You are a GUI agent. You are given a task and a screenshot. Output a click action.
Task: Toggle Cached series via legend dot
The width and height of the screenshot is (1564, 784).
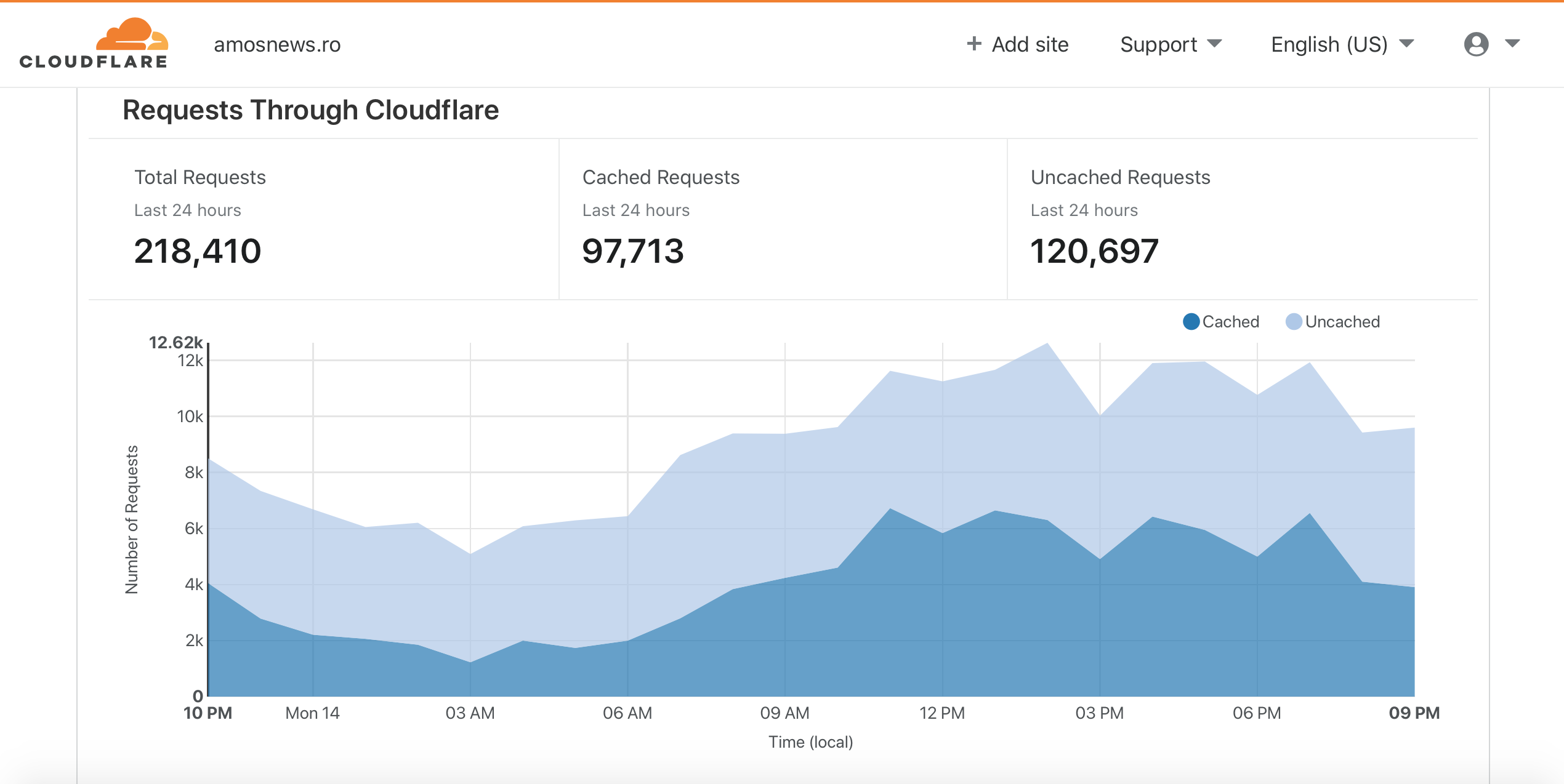click(x=1191, y=322)
